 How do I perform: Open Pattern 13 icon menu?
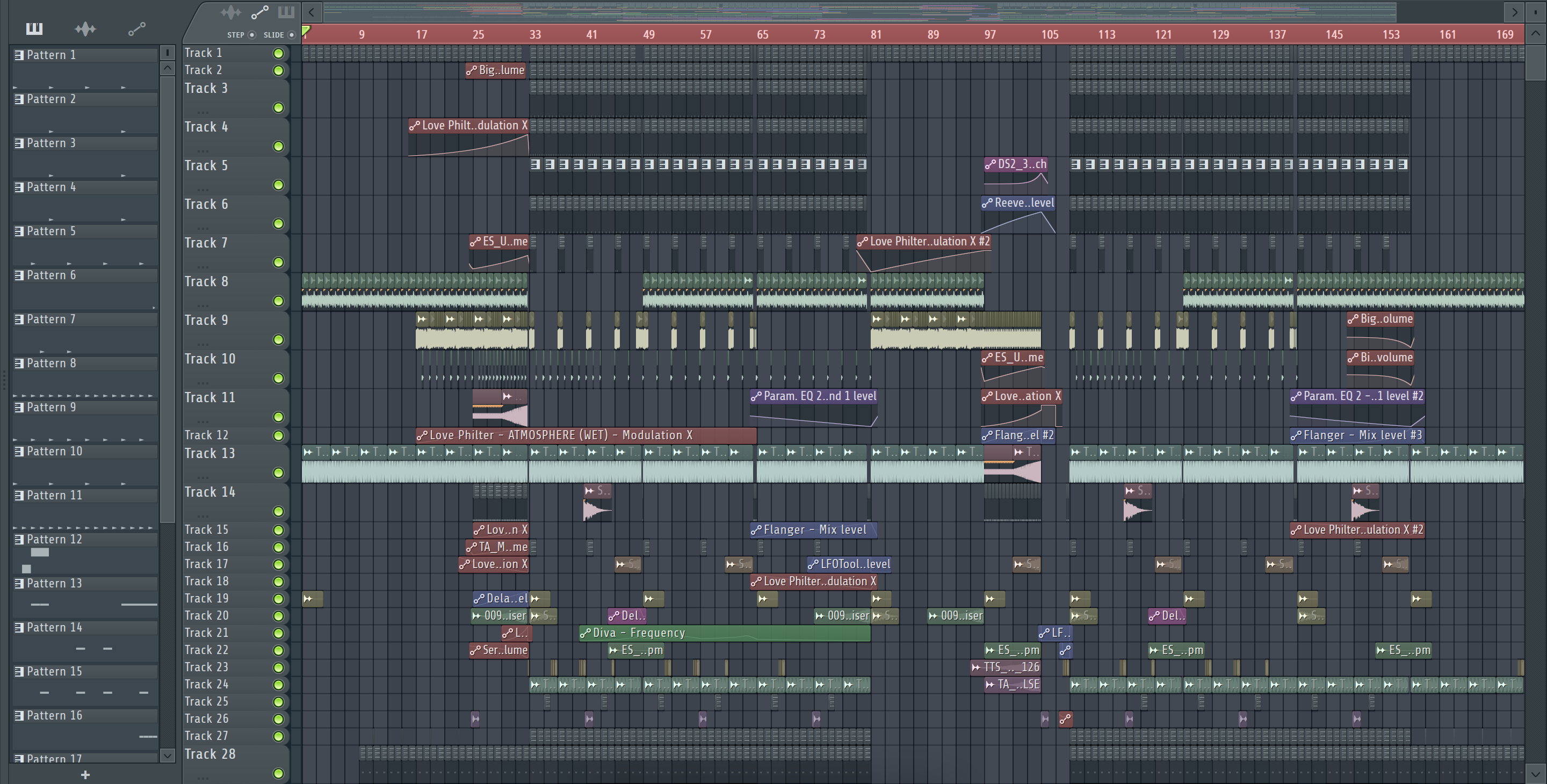(19, 584)
